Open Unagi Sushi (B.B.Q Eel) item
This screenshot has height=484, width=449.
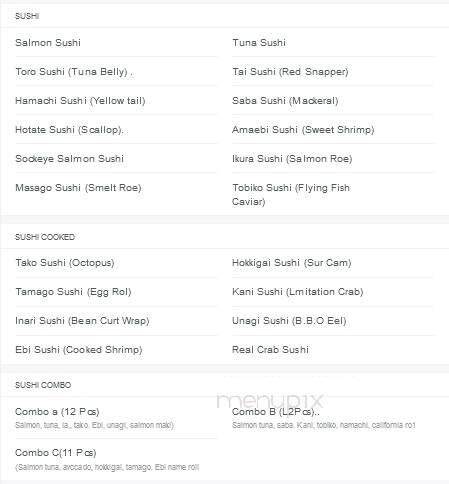[289, 321]
